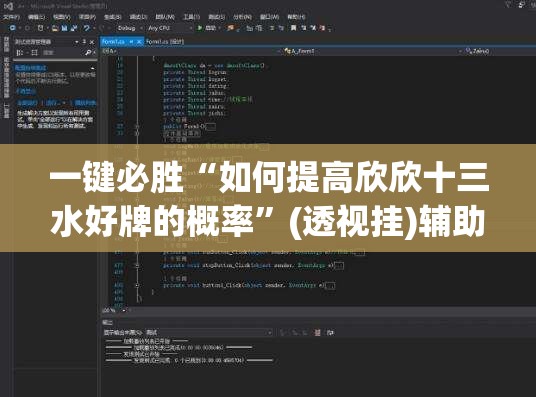Click the notifications flag in the title bar
Screen dimensions: 536x397
coord(509,4)
